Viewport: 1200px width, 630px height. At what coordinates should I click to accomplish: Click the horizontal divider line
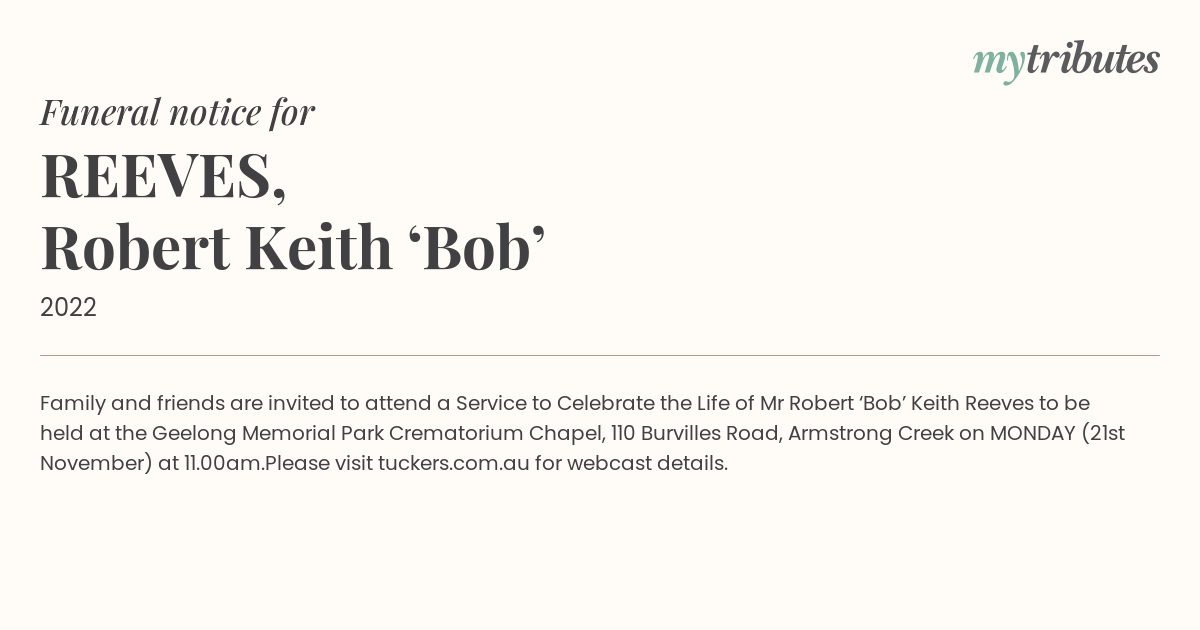click(600, 355)
